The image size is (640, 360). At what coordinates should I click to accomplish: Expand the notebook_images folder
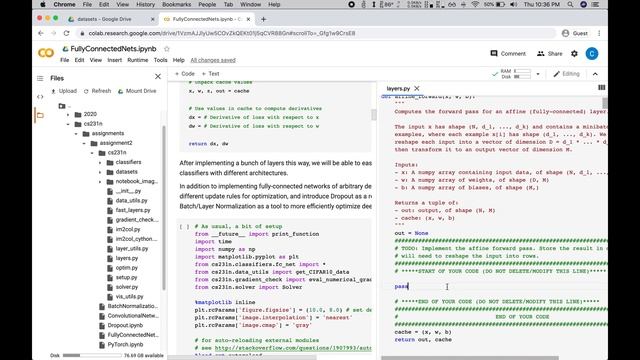(x=100, y=182)
